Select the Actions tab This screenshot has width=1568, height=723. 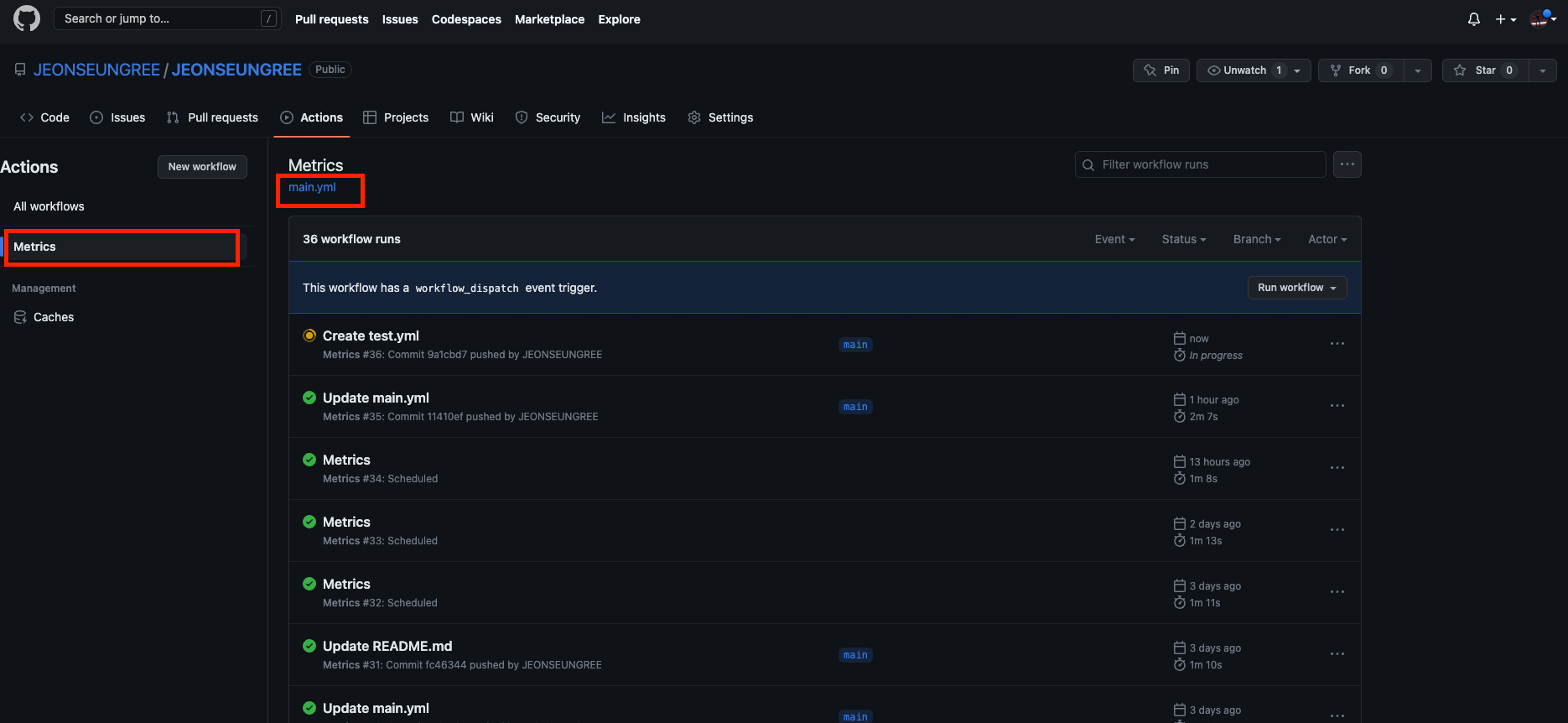(x=311, y=117)
